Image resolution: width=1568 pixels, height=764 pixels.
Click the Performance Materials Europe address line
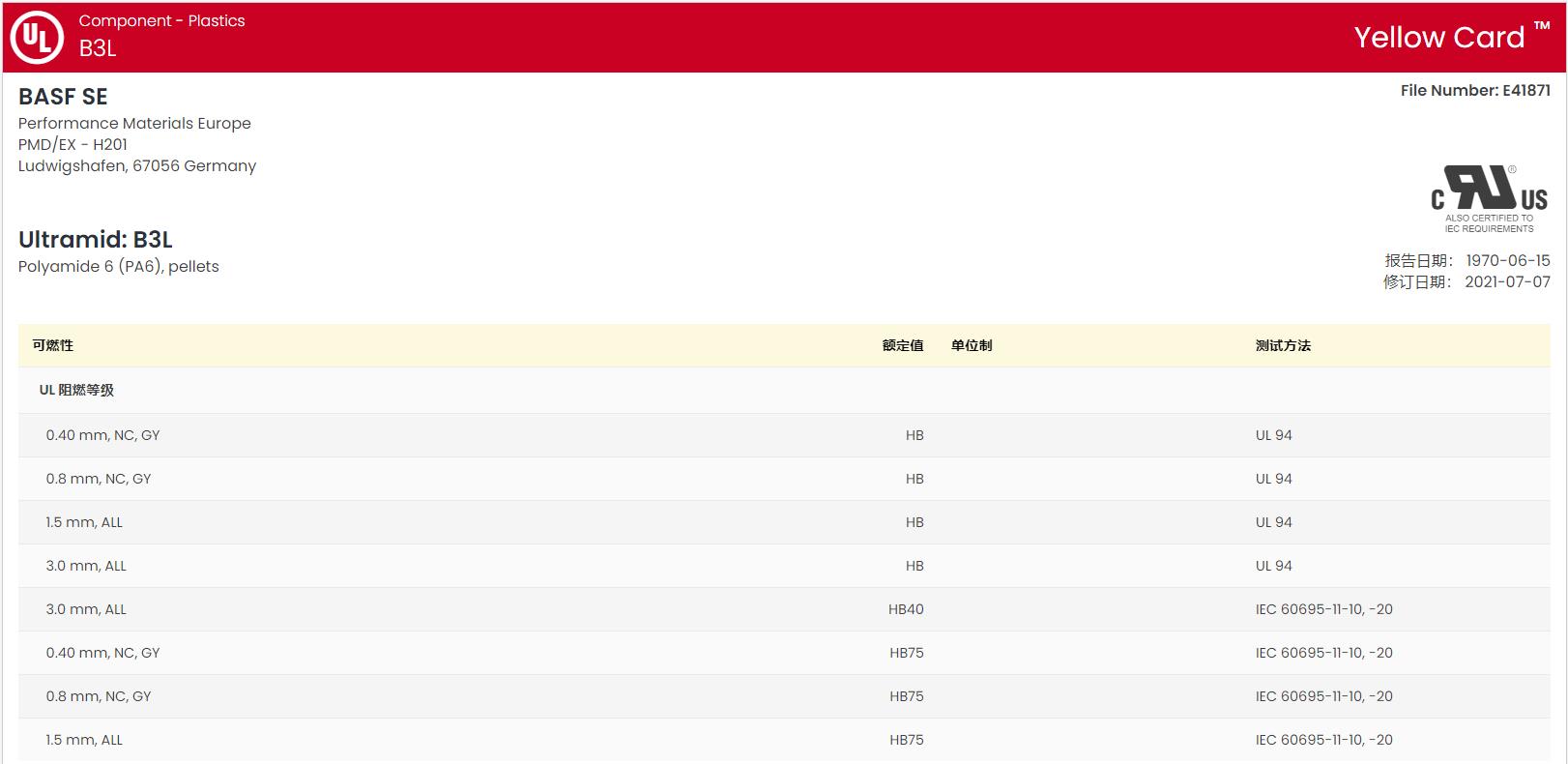tap(134, 124)
